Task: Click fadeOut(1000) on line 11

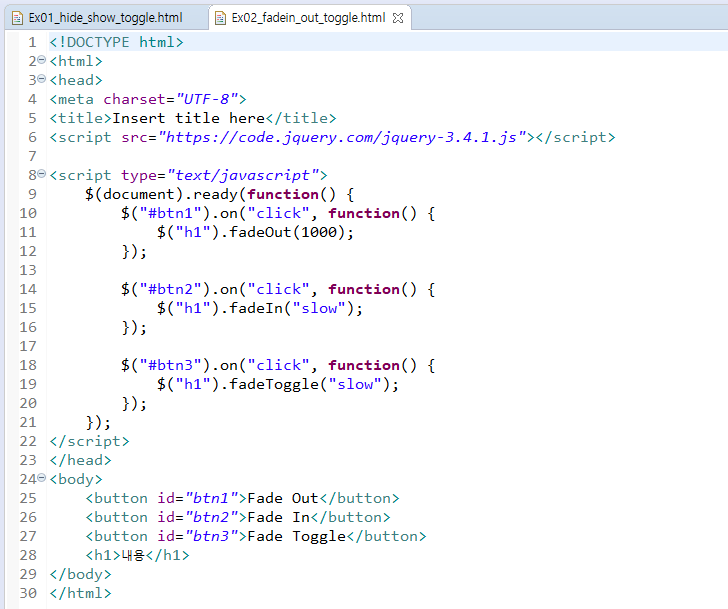Action: coord(287,232)
